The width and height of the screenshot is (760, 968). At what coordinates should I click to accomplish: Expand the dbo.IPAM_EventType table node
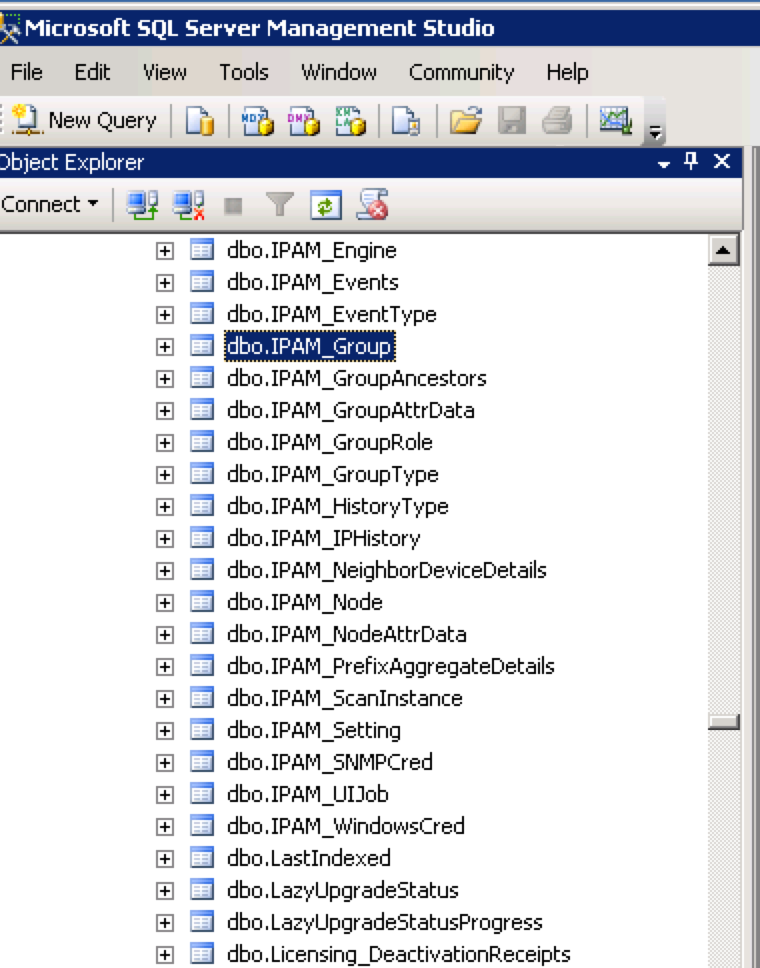(164, 315)
